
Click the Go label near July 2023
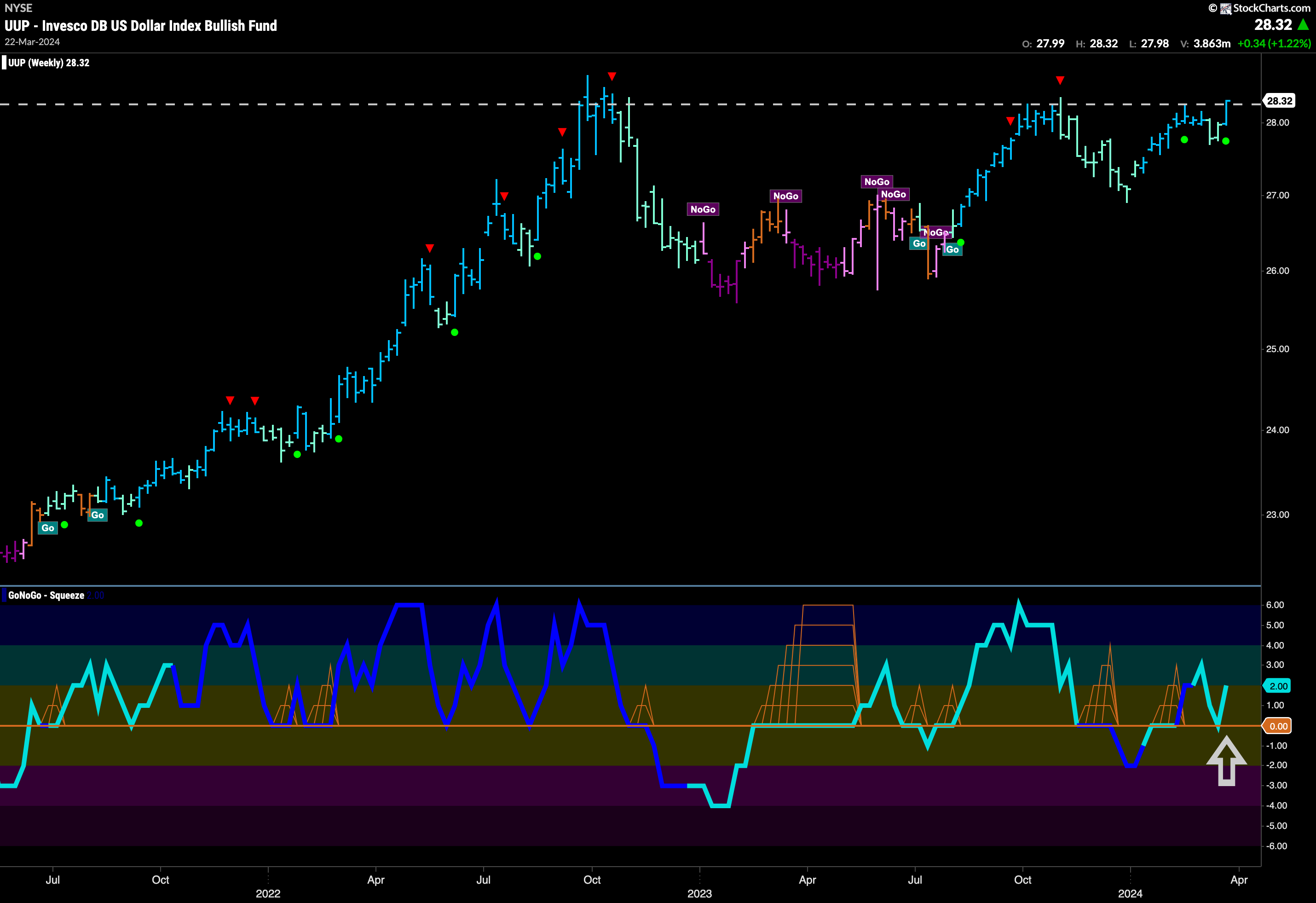point(919,243)
